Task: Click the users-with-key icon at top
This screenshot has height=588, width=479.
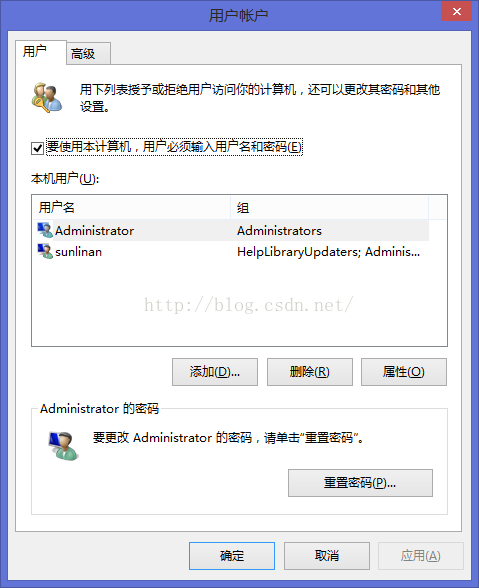Action: click(47, 98)
